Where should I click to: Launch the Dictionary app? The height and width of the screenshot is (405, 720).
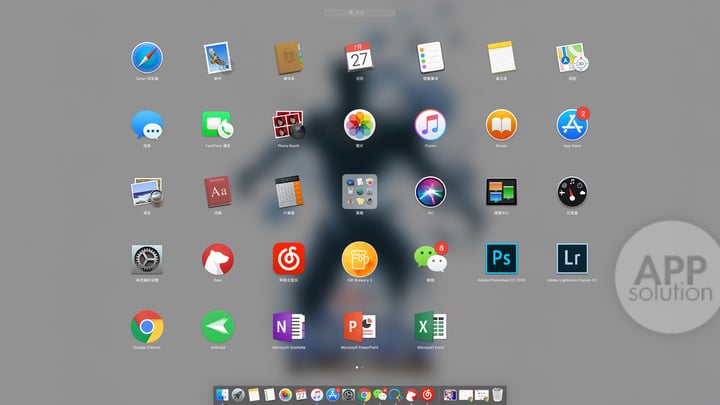[x=218, y=192]
